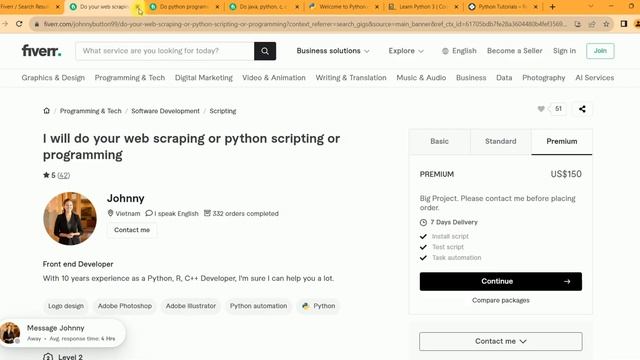
Task: Open the Message Johnny chat bubble
Action: click(62, 333)
